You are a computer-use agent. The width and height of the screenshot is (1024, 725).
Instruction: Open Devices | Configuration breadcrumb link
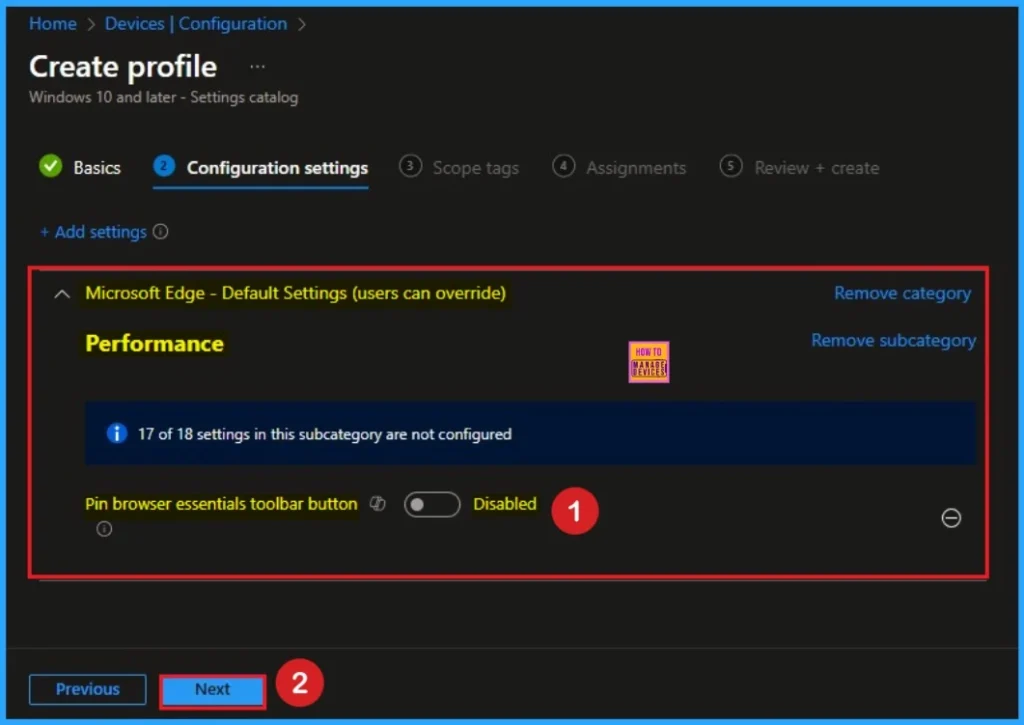tap(196, 24)
